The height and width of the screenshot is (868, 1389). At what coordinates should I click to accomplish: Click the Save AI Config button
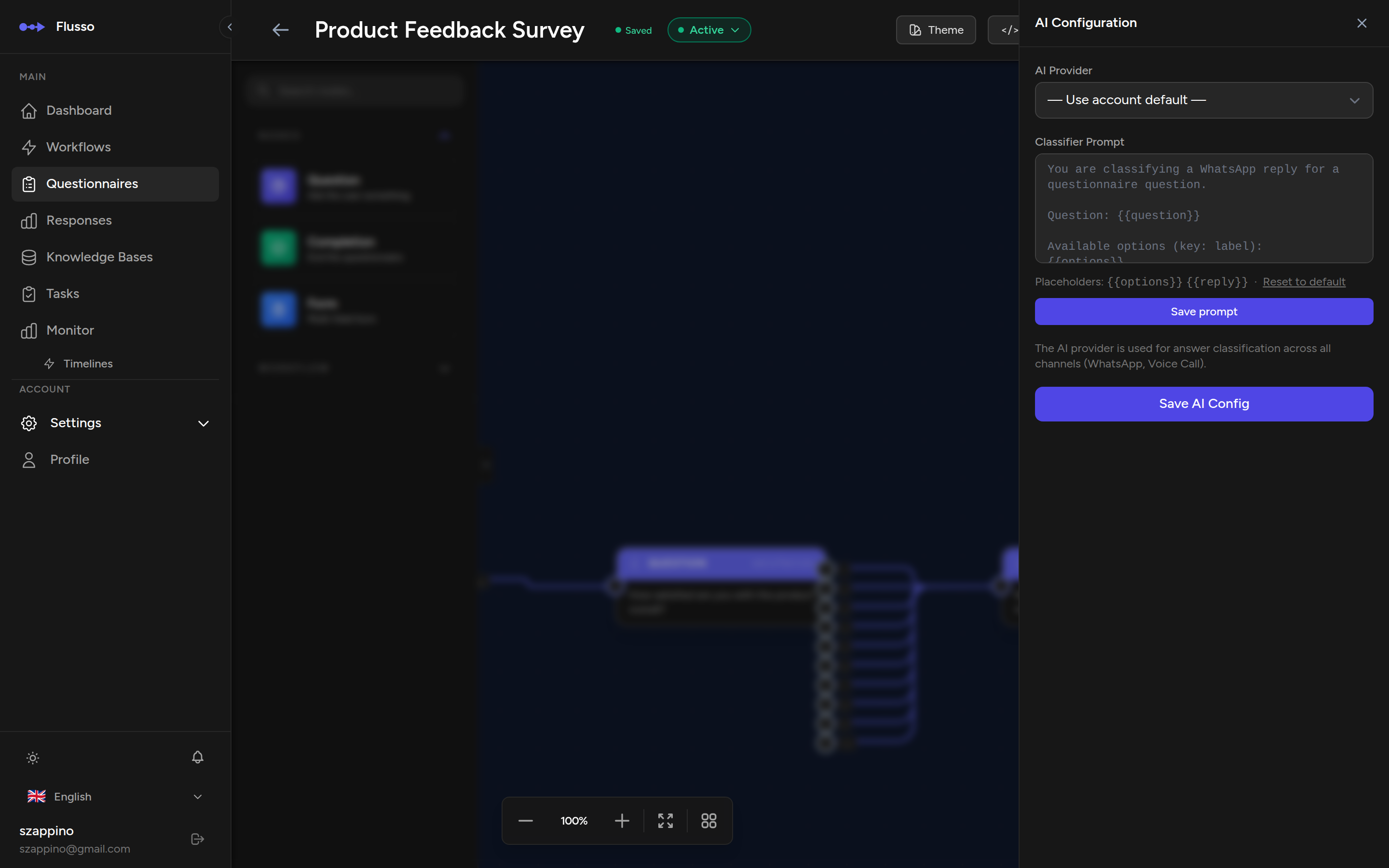tap(1204, 404)
